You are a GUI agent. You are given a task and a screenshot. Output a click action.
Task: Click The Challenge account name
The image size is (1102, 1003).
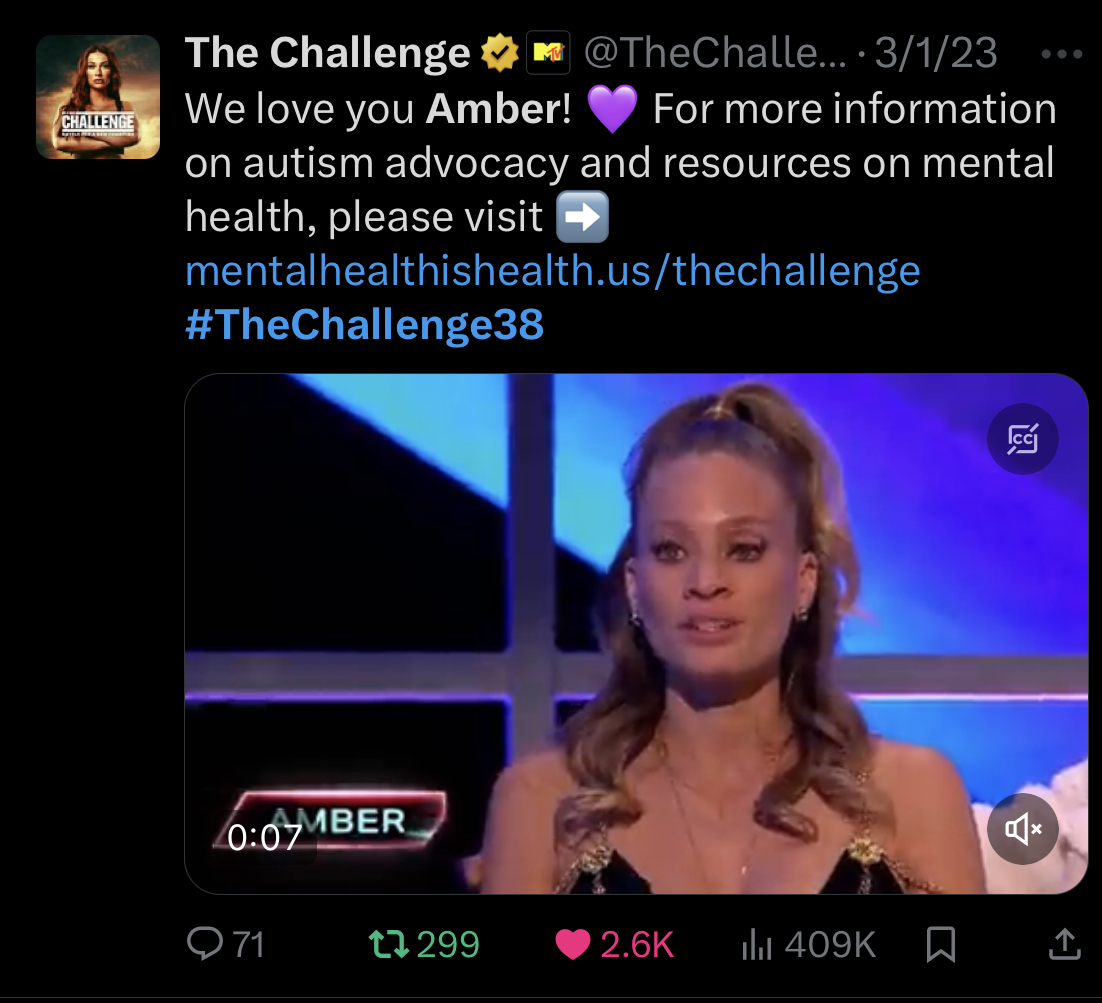click(x=327, y=53)
